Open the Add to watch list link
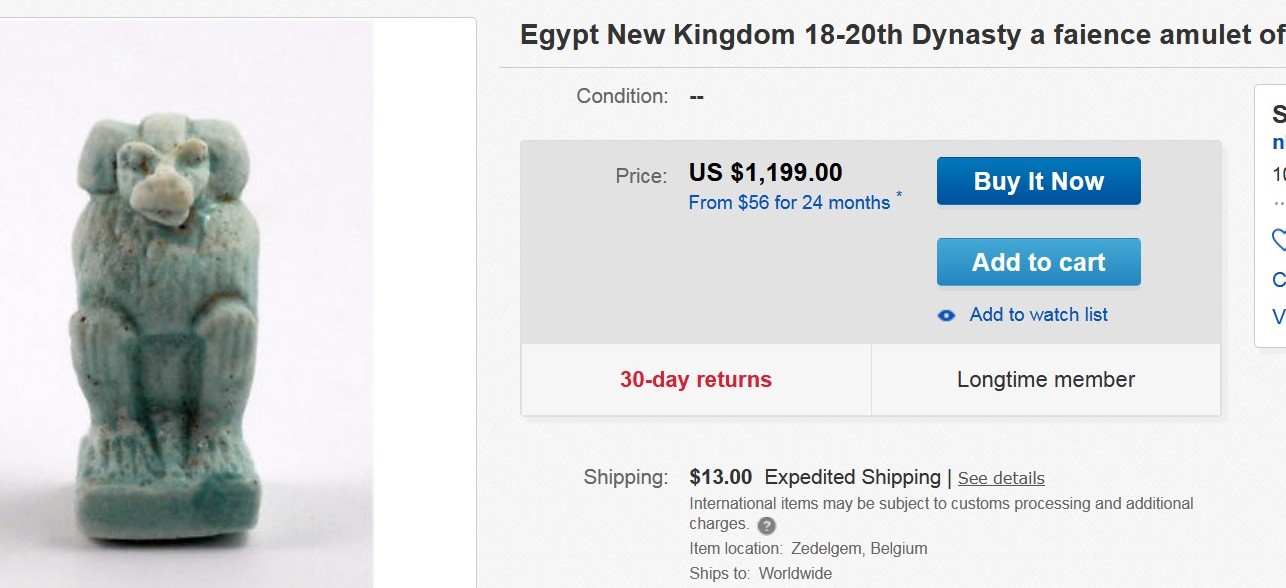Viewport: 1286px width, 588px height. click(x=1038, y=315)
